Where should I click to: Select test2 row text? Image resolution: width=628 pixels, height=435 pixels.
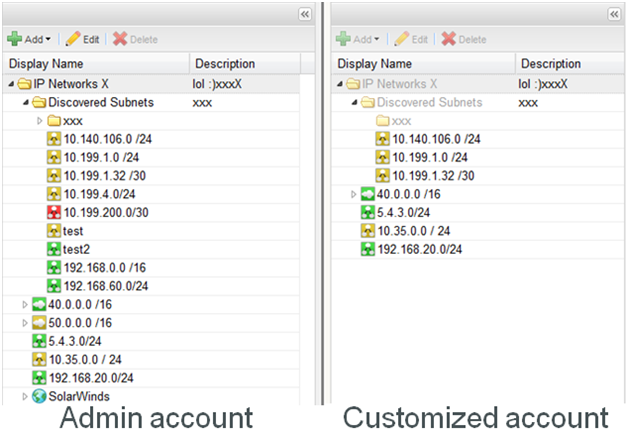76,250
